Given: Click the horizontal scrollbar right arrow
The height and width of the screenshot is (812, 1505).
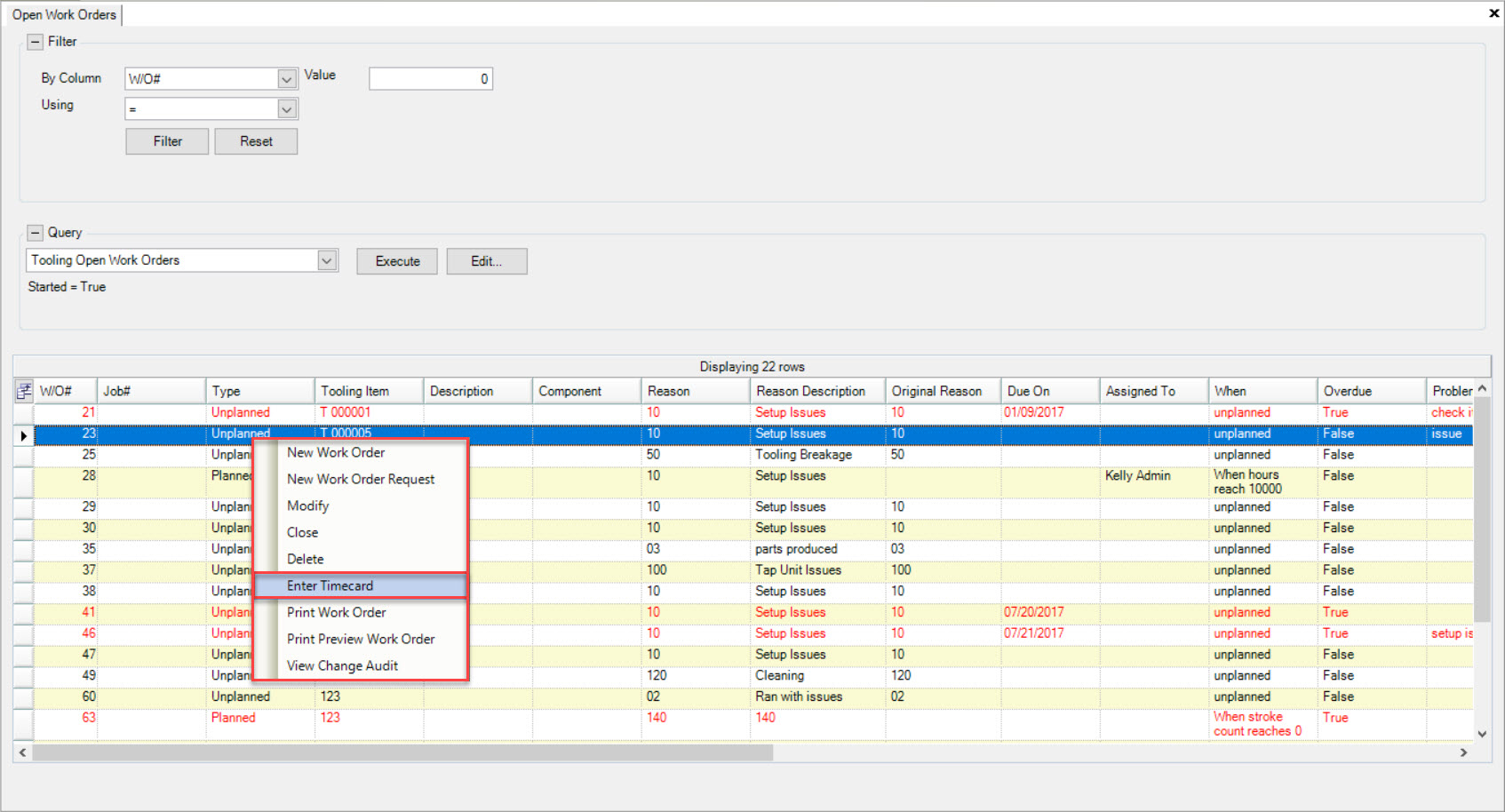Looking at the screenshot, I should click(1463, 752).
